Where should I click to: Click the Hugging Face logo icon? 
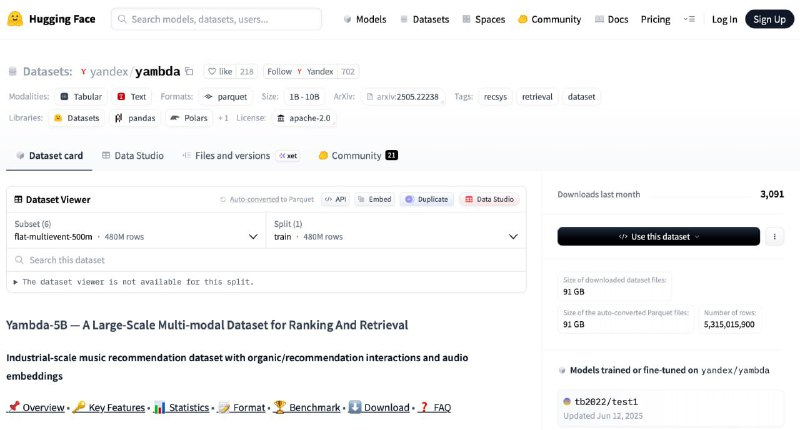click(15, 19)
